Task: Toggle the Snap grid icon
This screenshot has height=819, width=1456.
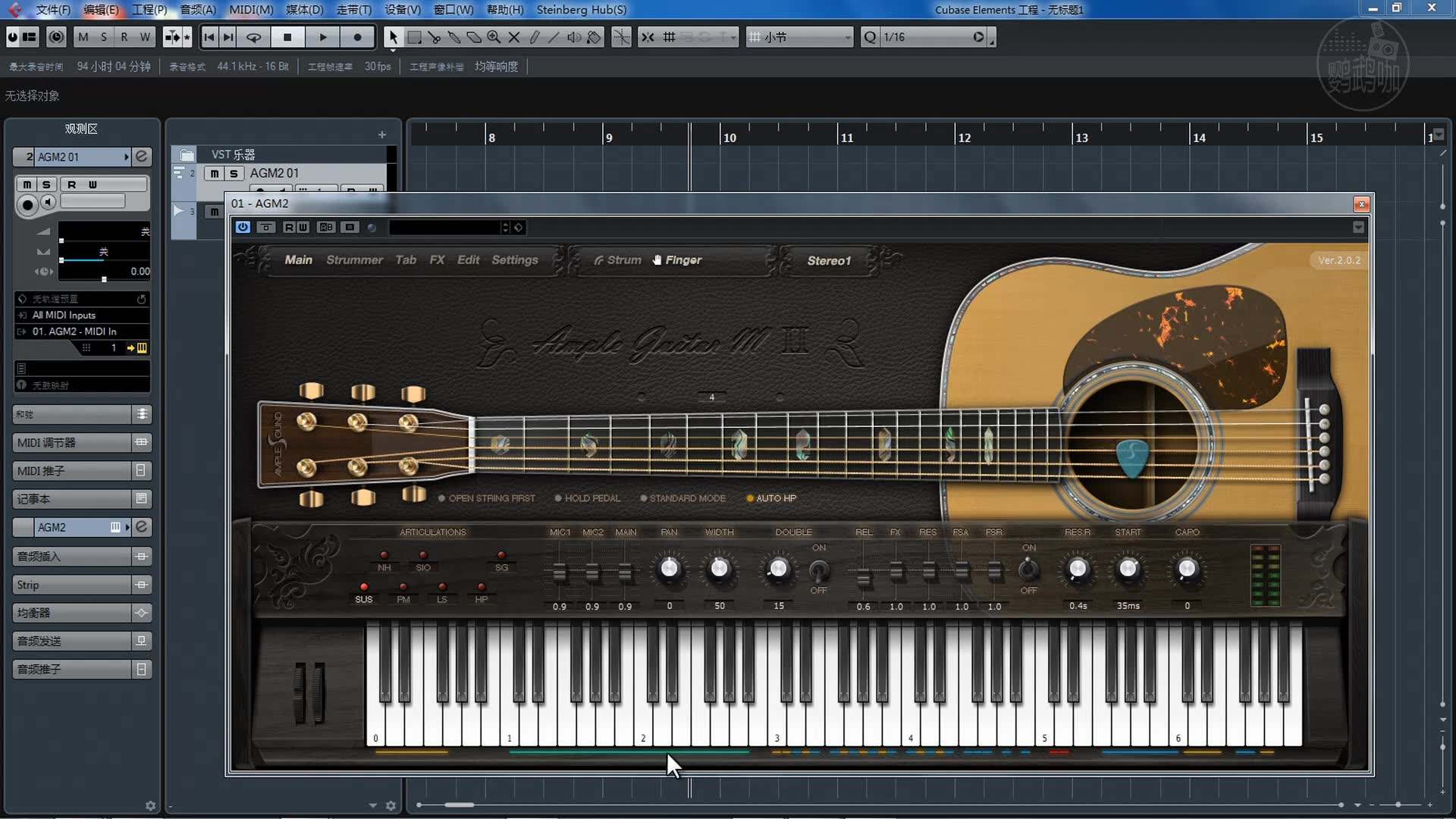Action: (x=669, y=37)
